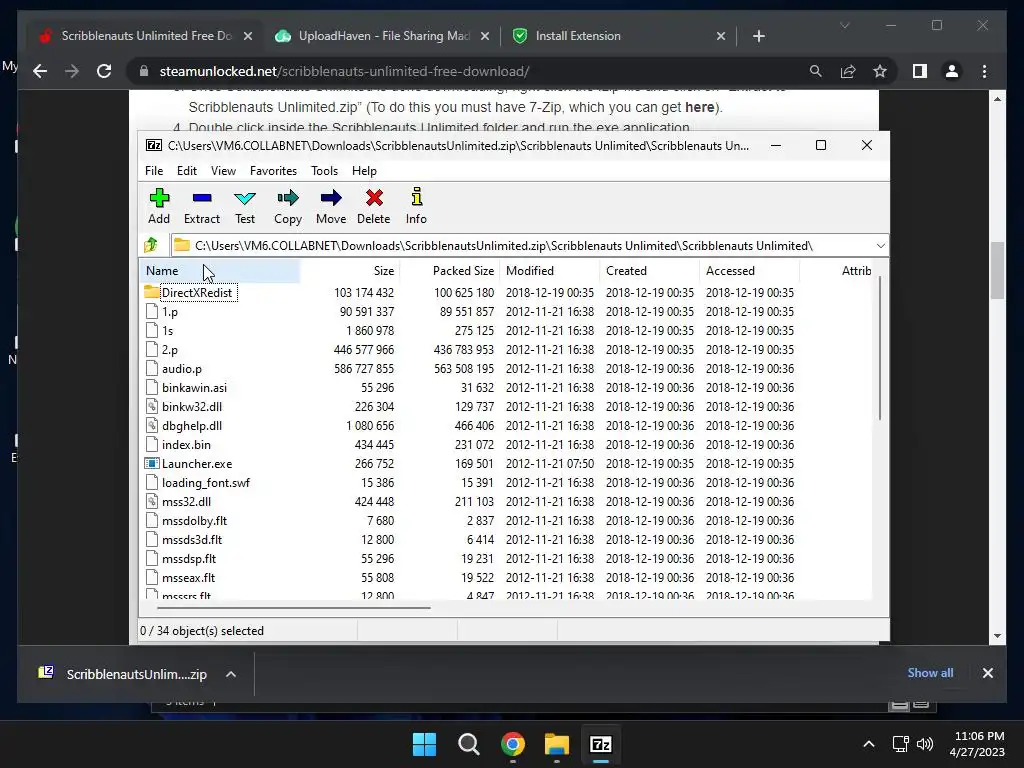Open the View menu

point(223,170)
